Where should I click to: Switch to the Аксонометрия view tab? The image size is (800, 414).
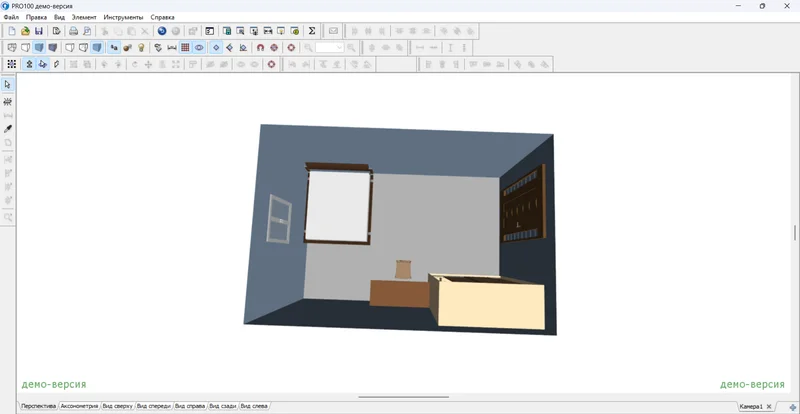(79, 407)
